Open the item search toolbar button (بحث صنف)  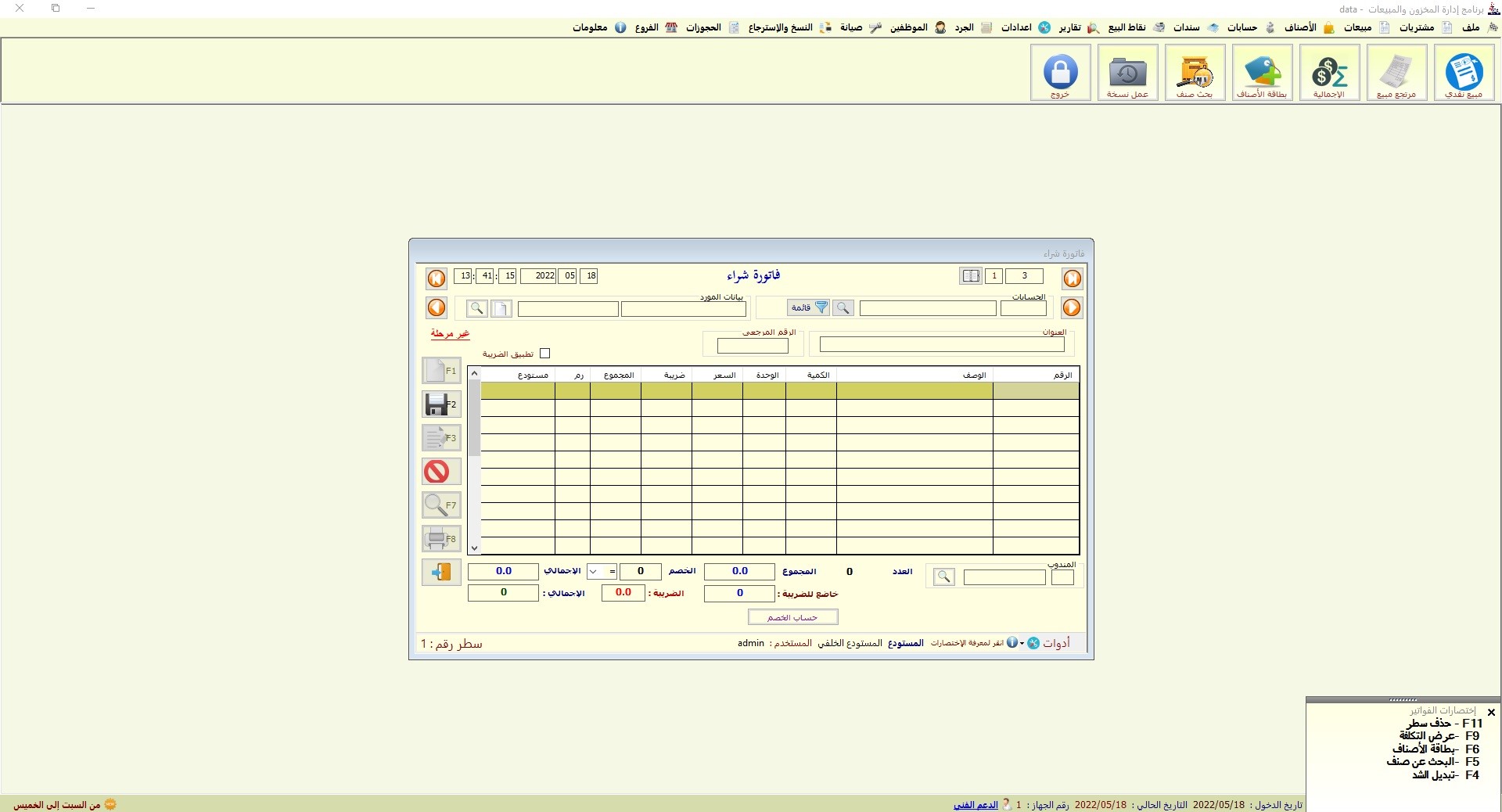(x=1195, y=73)
